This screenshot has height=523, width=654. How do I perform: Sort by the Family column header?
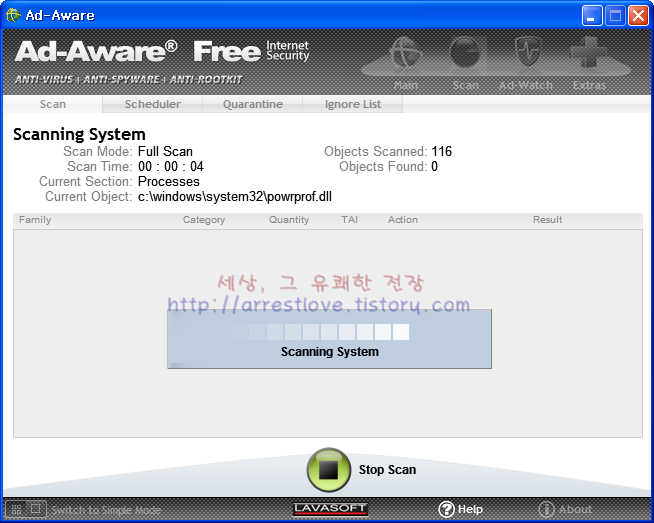pos(35,220)
